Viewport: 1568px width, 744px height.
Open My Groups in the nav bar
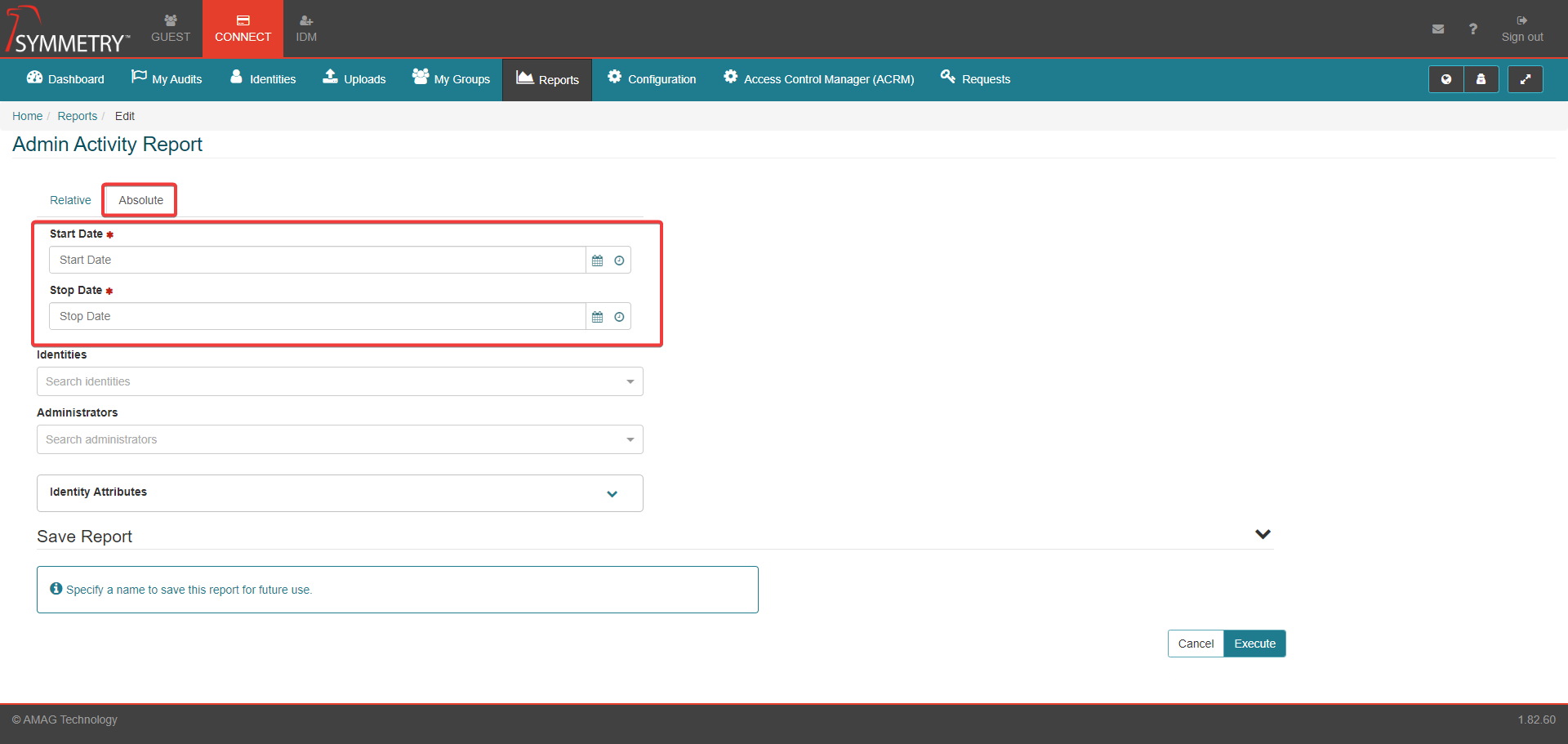(451, 79)
